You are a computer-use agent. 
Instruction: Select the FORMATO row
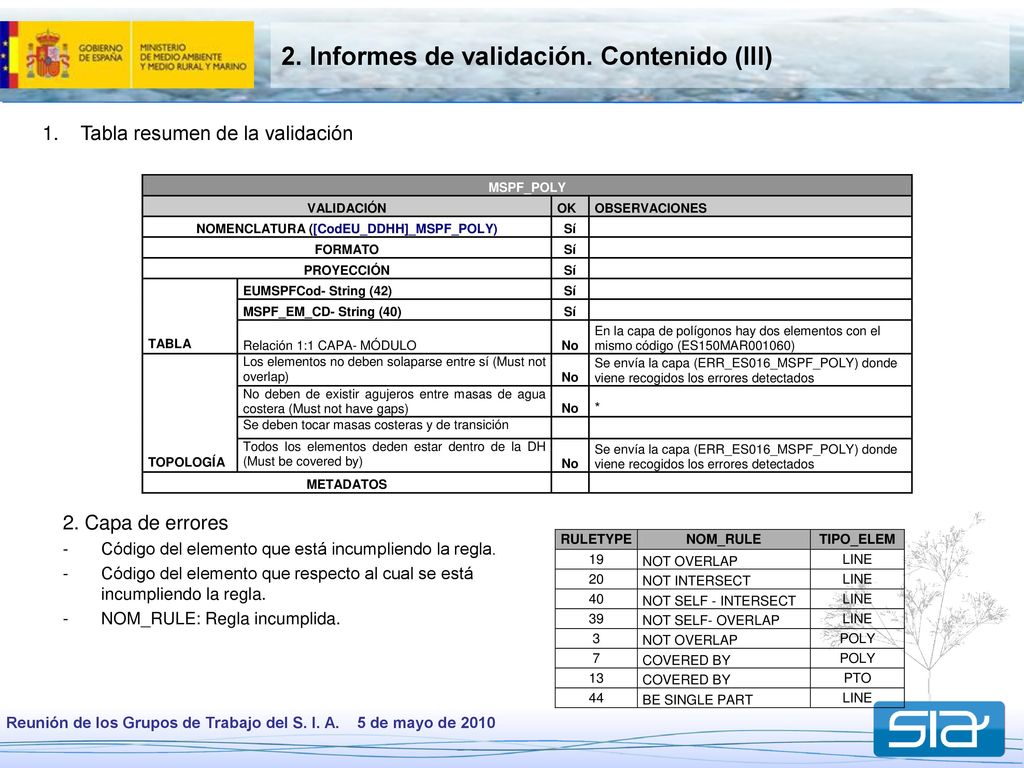point(526,249)
